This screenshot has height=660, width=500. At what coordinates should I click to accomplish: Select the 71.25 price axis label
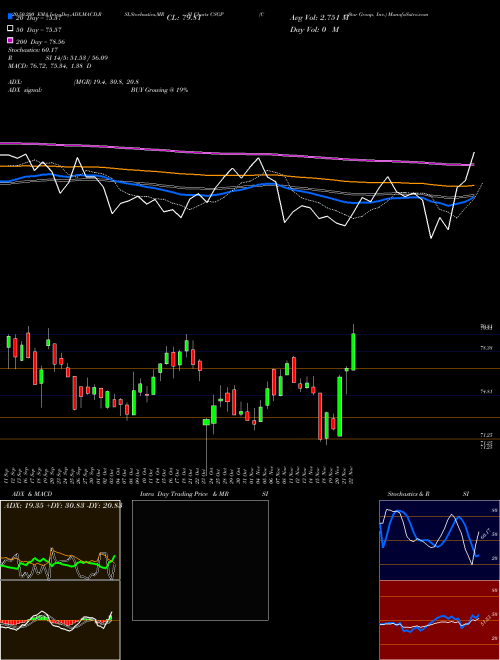[487, 435]
